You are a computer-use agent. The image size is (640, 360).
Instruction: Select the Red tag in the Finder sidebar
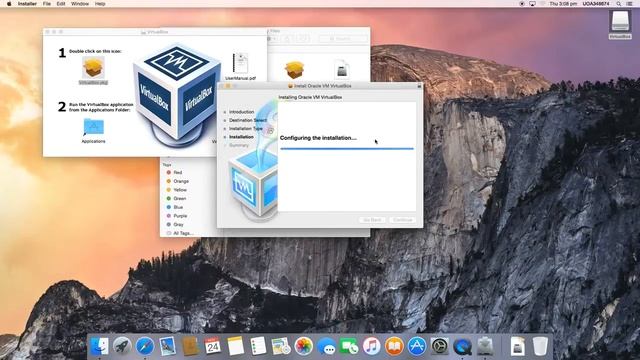click(x=178, y=173)
